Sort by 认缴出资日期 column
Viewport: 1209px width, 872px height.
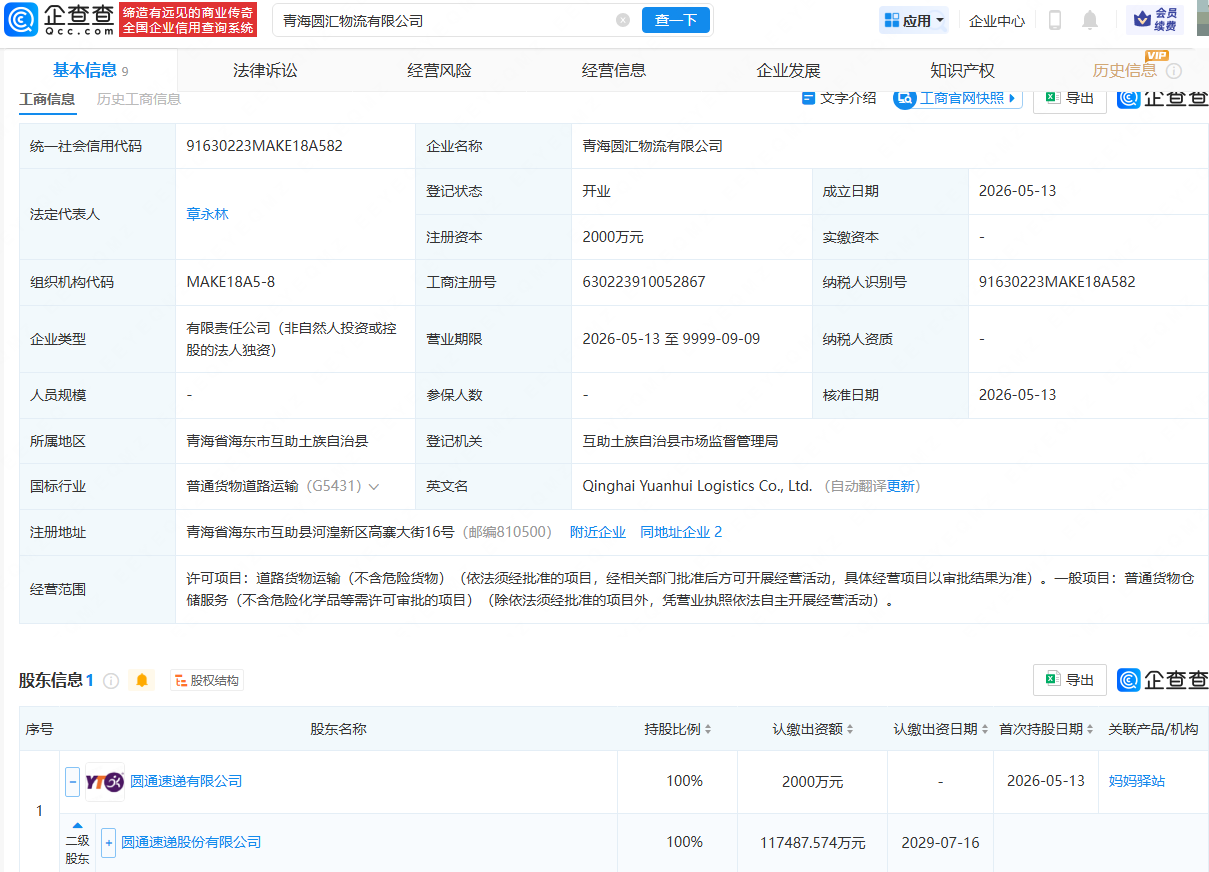(x=985, y=730)
